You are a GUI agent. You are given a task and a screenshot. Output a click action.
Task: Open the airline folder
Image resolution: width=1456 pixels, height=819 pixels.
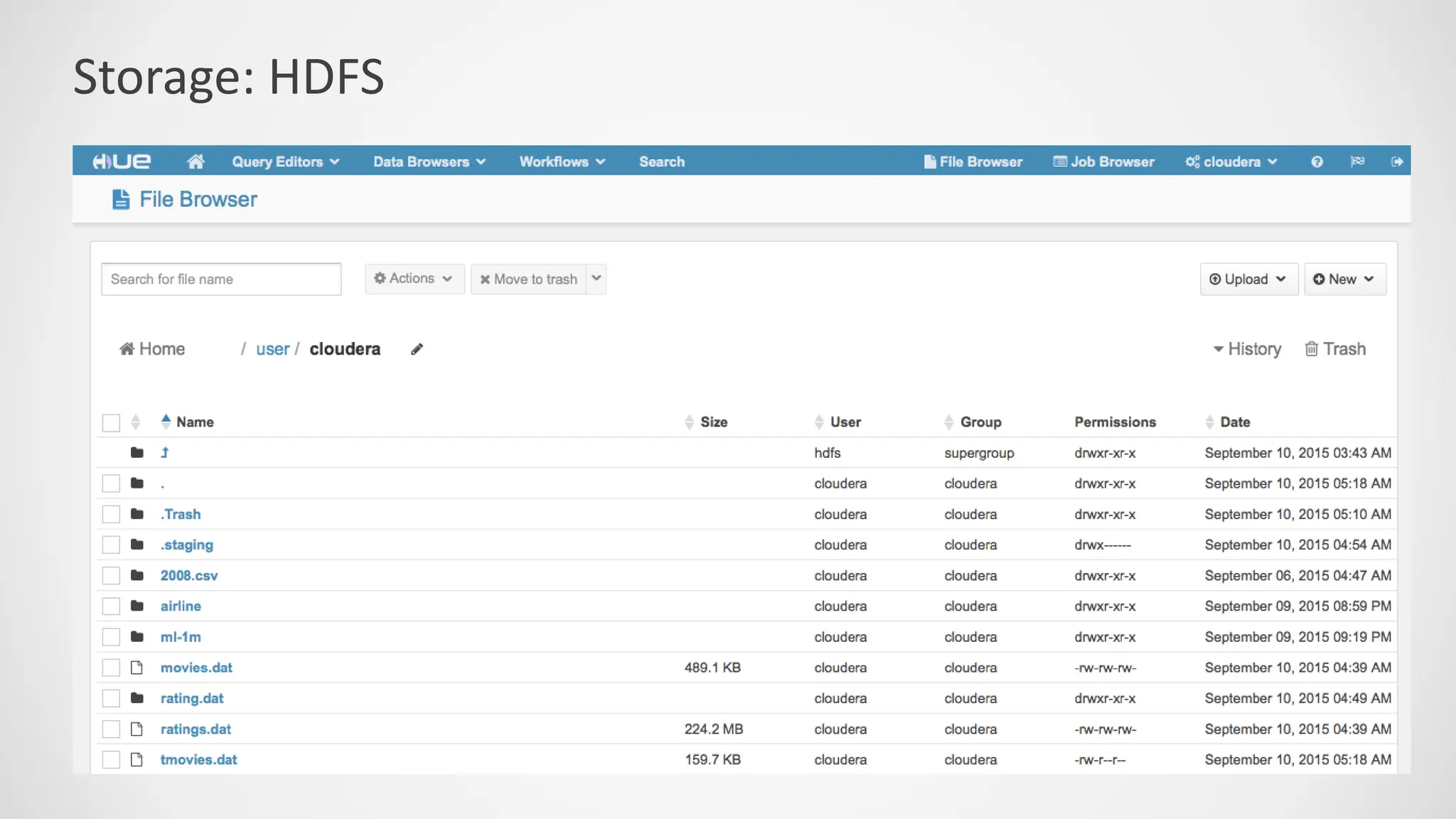181,606
